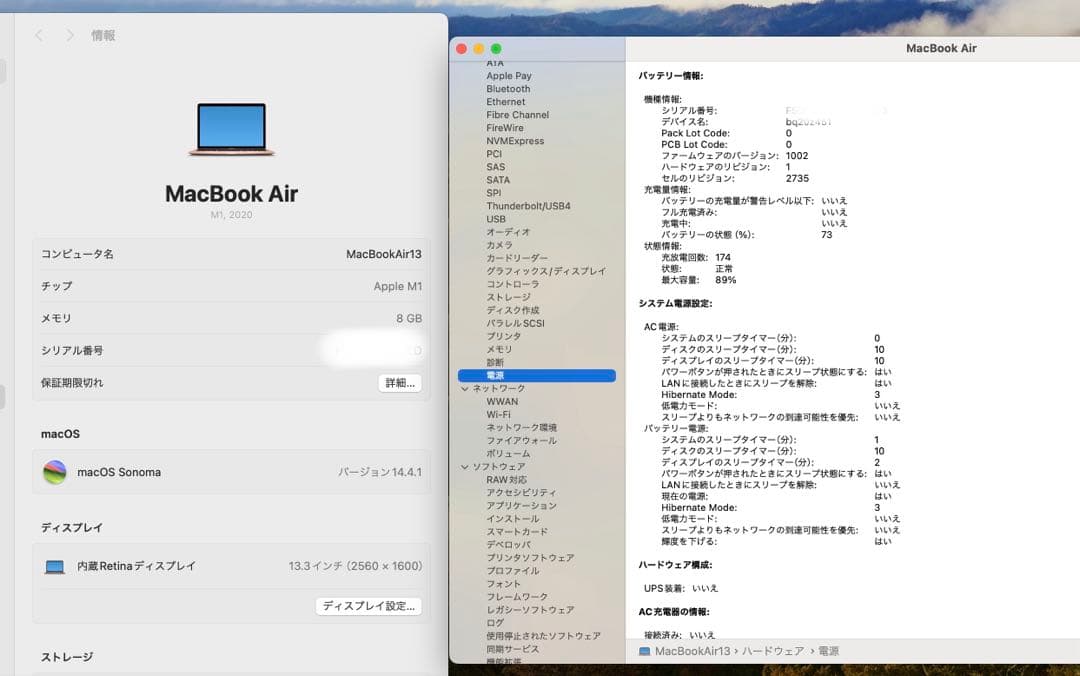Screen dimensions: 1080x676
Task: Select the highlighted 電源 item in the sidebar
Action: pyautogui.click(x=537, y=376)
